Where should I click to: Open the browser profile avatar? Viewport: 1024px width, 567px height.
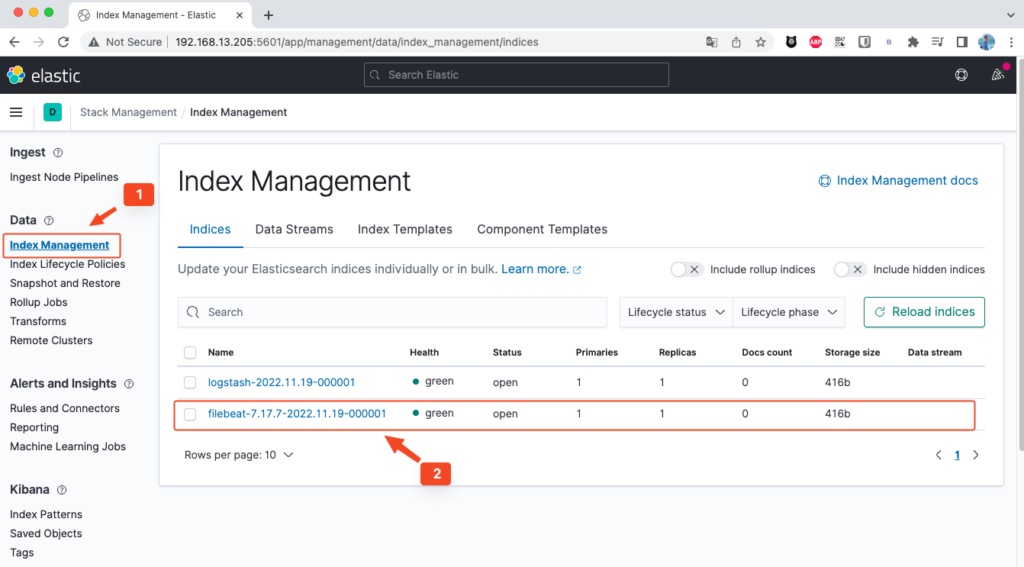(x=986, y=42)
